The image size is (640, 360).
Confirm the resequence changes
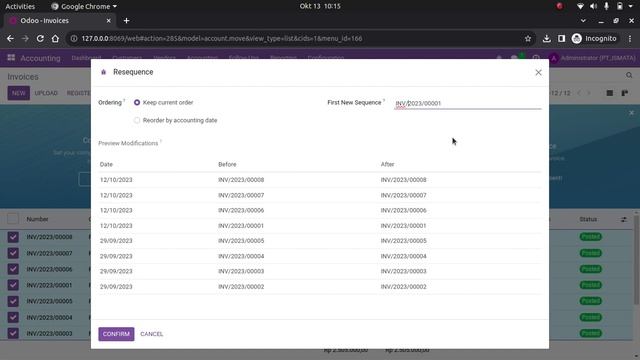click(x=116, y=334)
